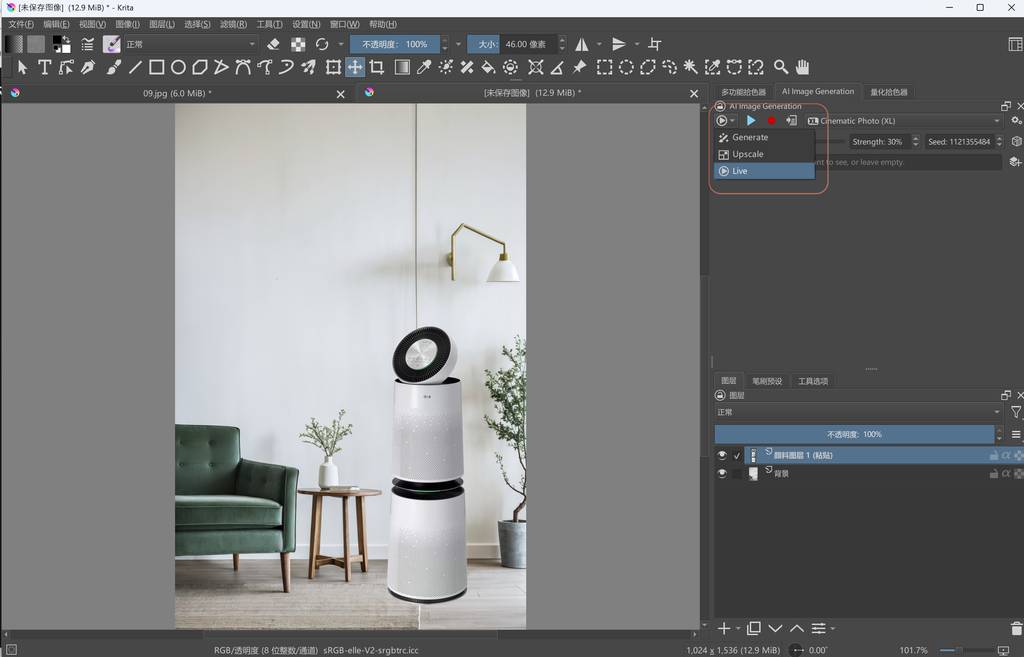Switch to the 09.jpg document tab

tap(176, 93)
